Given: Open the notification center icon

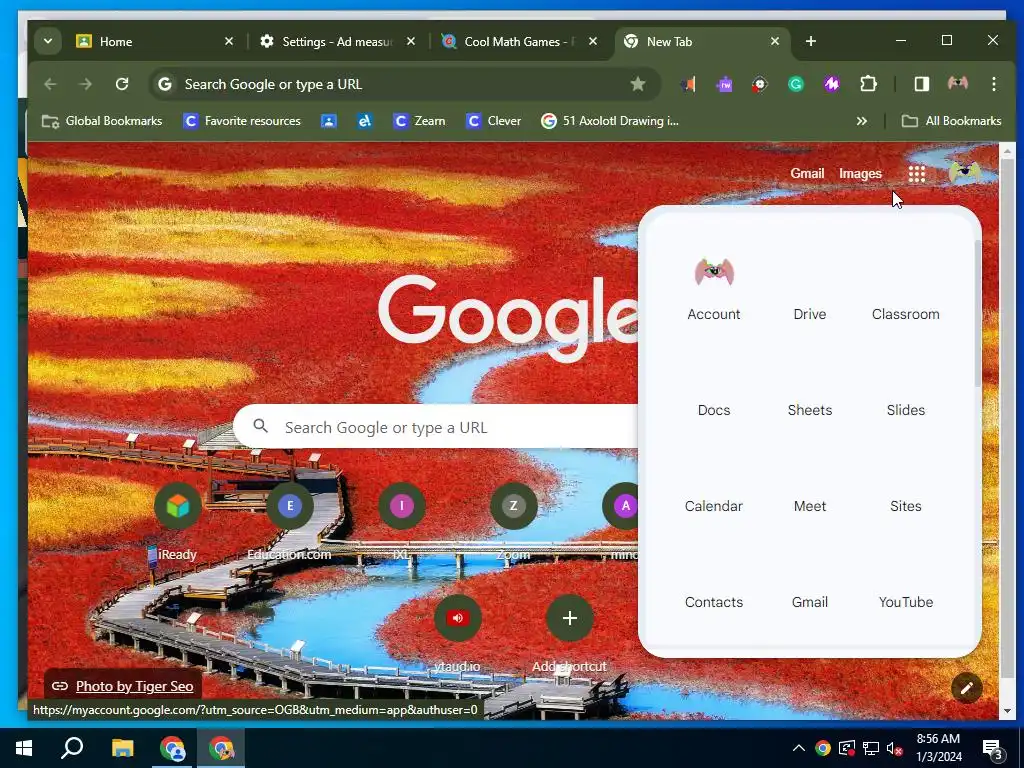Looking at the screenshot, I should (x=993, y=749).
